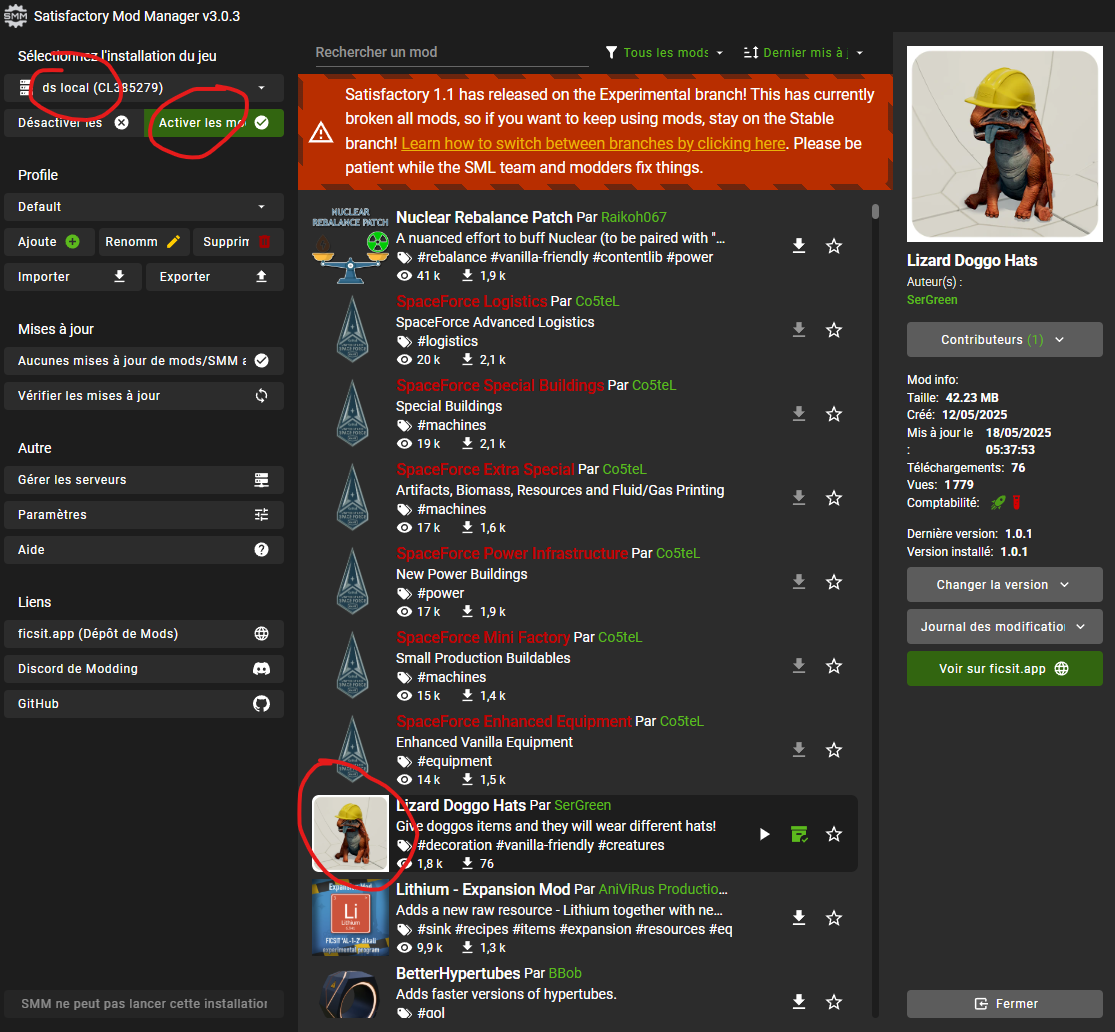The height and width of the screenshot is (1032, 1115).
Task: Click the SMM gear logo in title
Action: tap(15, 16)
